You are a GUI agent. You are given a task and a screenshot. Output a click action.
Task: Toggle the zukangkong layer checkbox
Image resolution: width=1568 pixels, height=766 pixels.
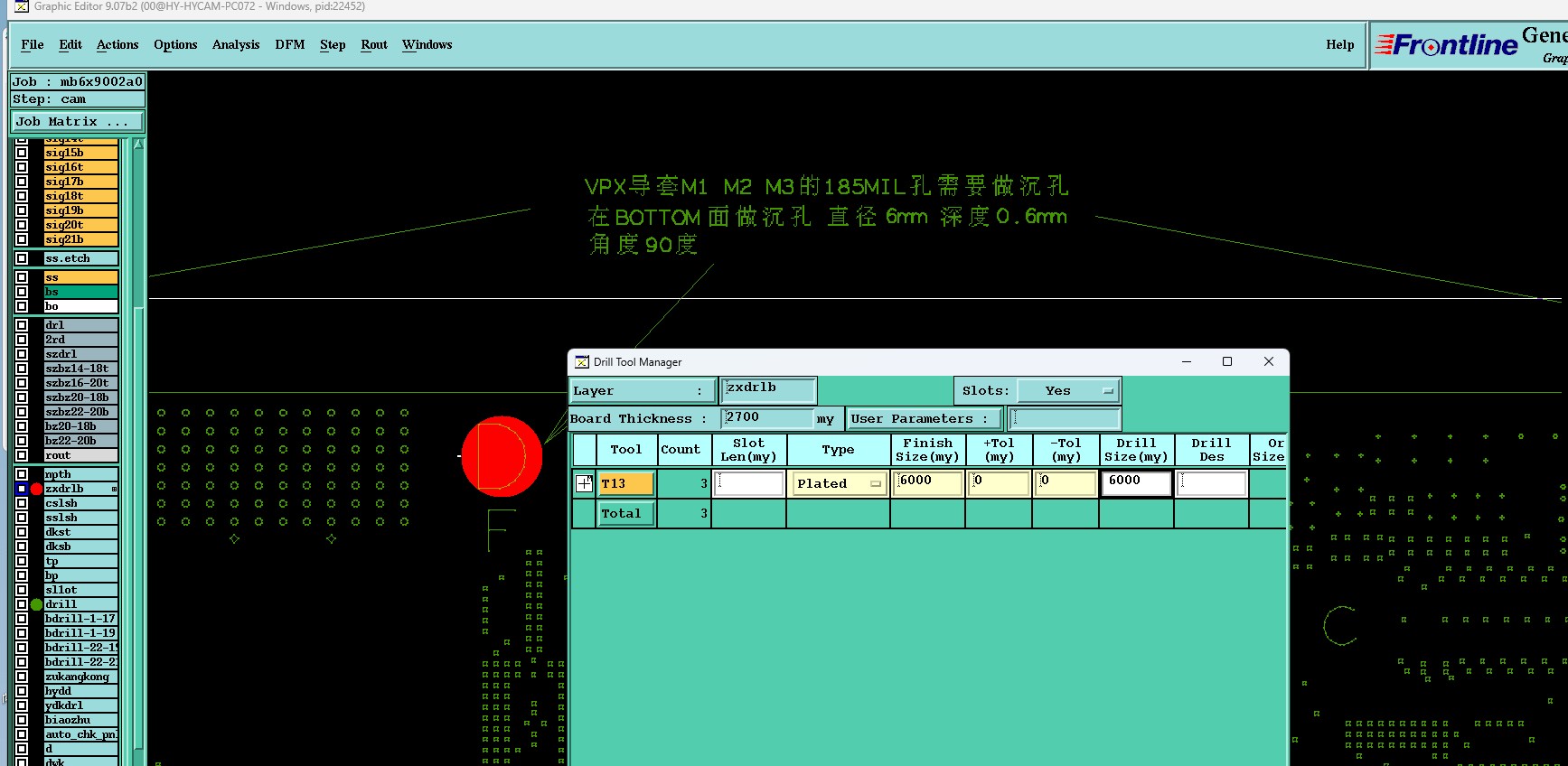point(22,677)
